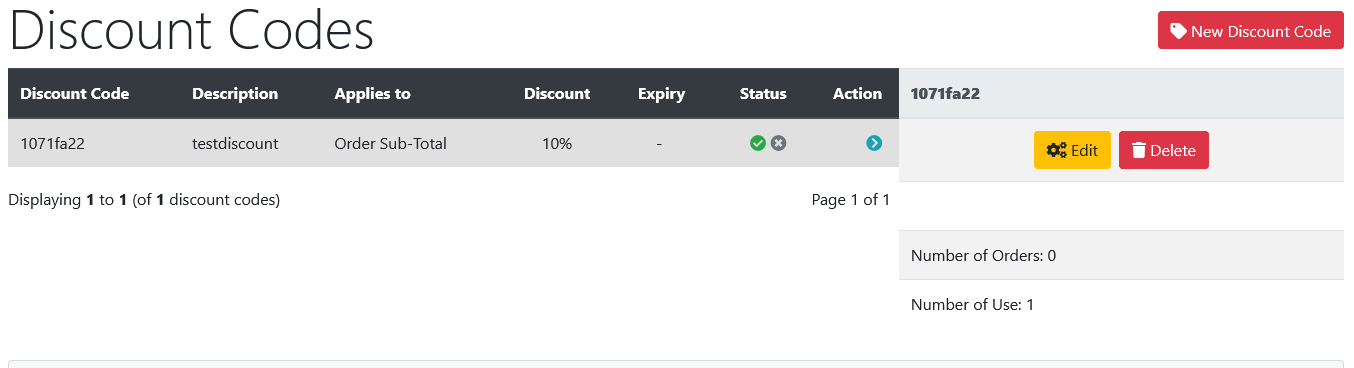1354x368 pixels.
Task: Click the Description column header
Action: click(x=235, y=94)
